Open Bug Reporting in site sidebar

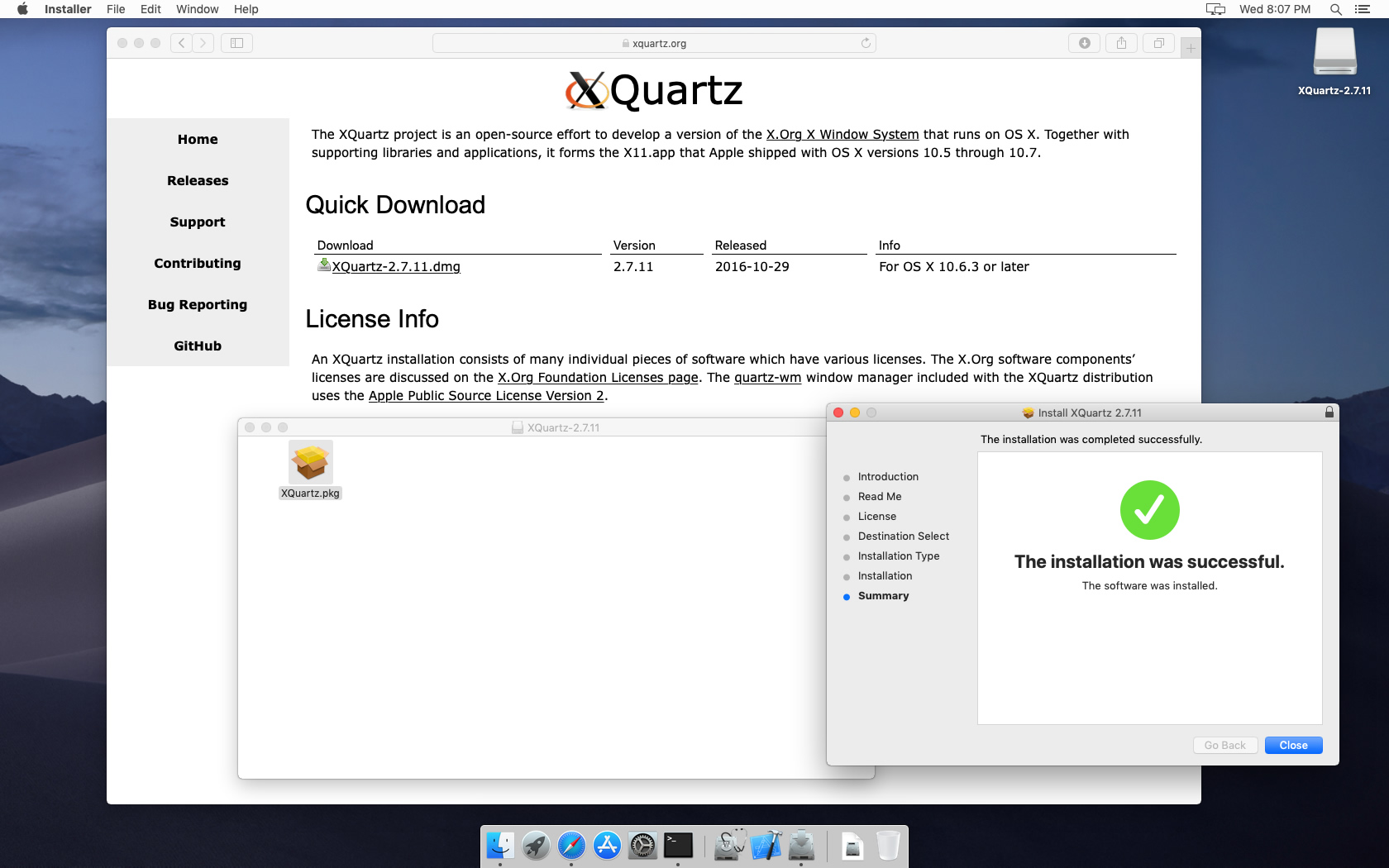coord(198,305)
